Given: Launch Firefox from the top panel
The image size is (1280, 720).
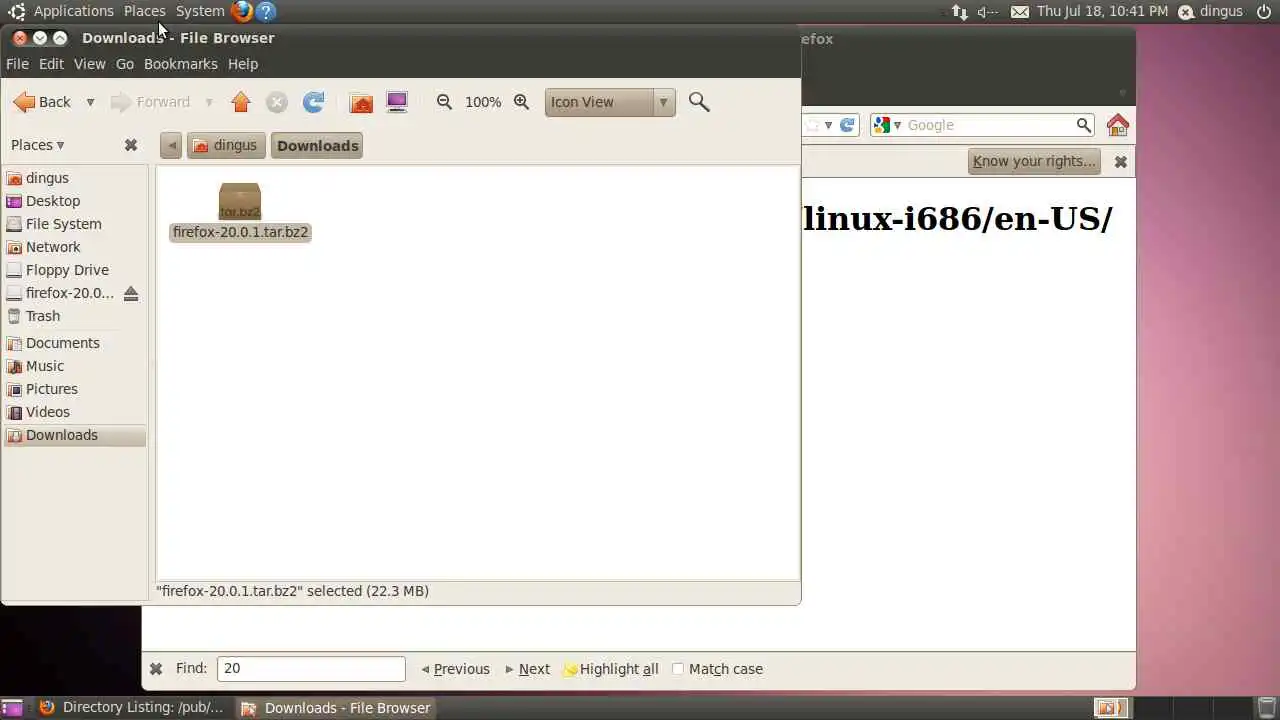Looking at the screenshot, I should (x=242, y=11).
